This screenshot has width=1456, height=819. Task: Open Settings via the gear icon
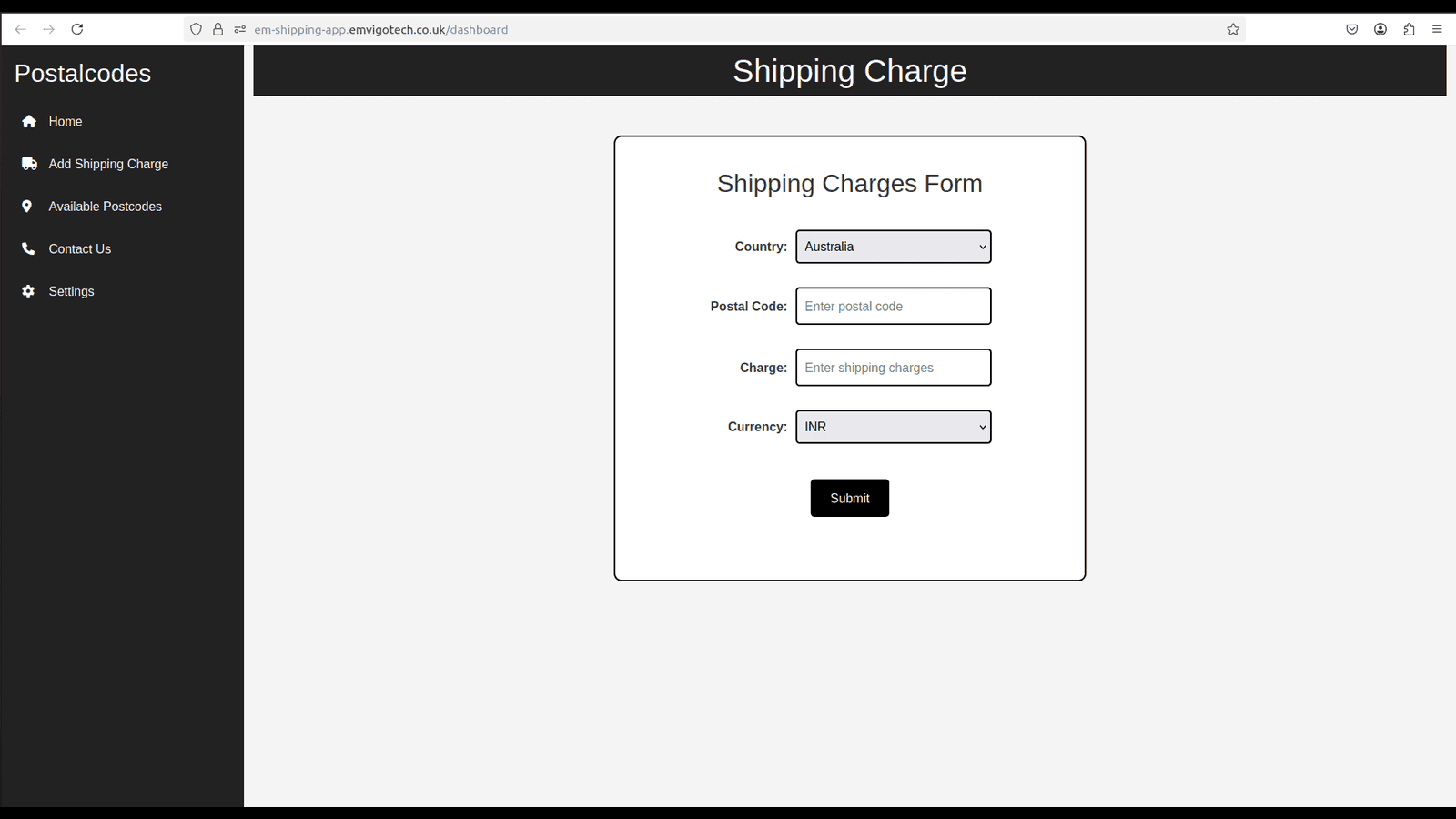[28, 291]
